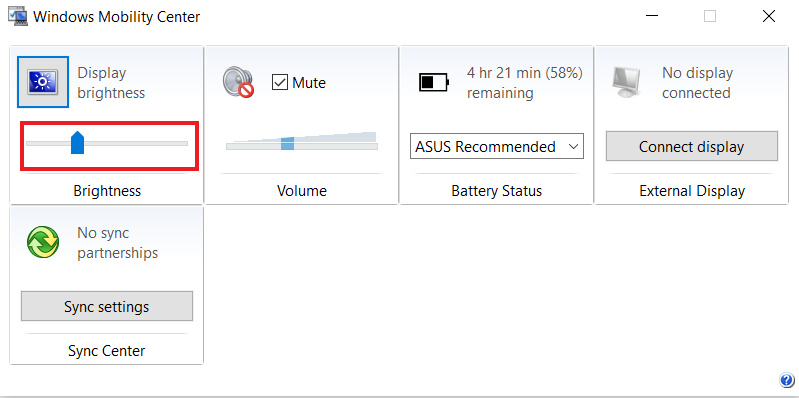
Task: Click the dropdown arrow in Battery Status
Action: 573,147
